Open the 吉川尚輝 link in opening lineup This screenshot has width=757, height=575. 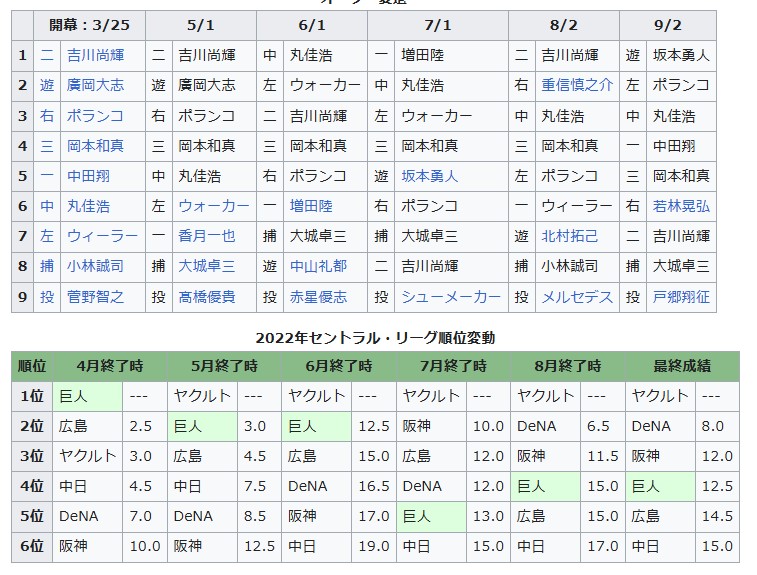pos(96,55)
